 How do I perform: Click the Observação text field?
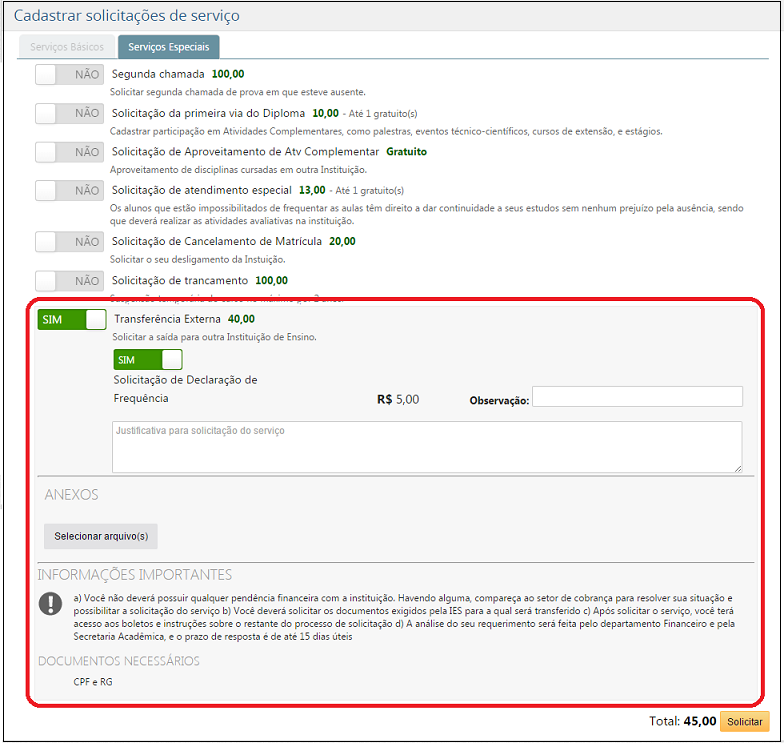(637, 397)
